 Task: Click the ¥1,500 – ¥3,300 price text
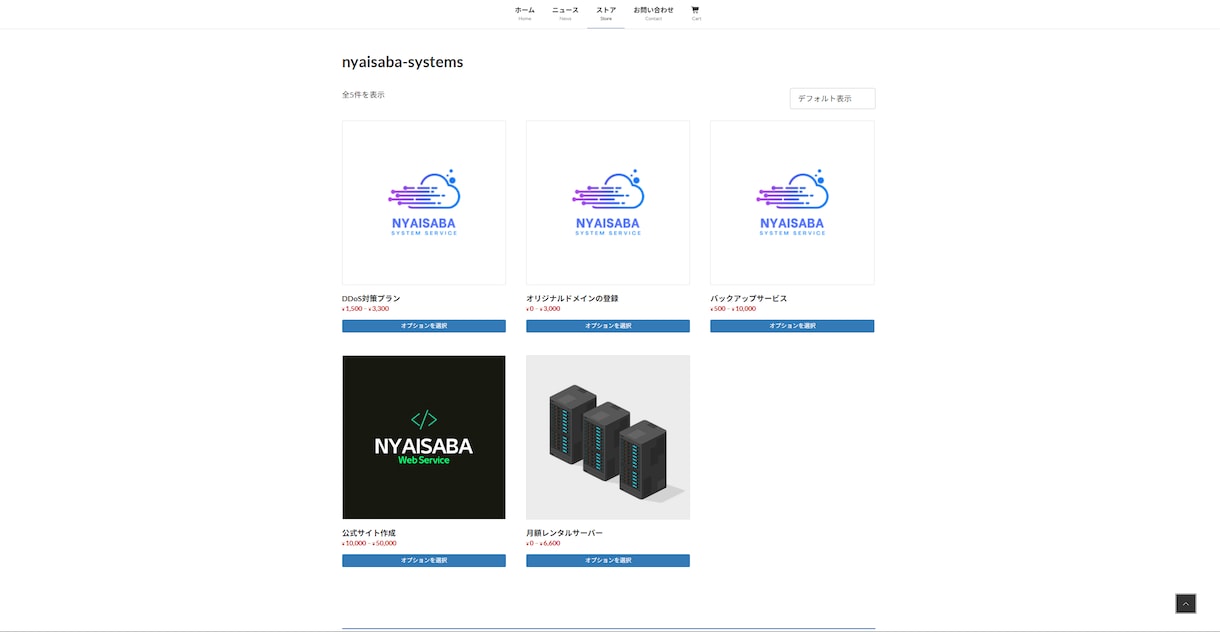(x=365, y=309)
